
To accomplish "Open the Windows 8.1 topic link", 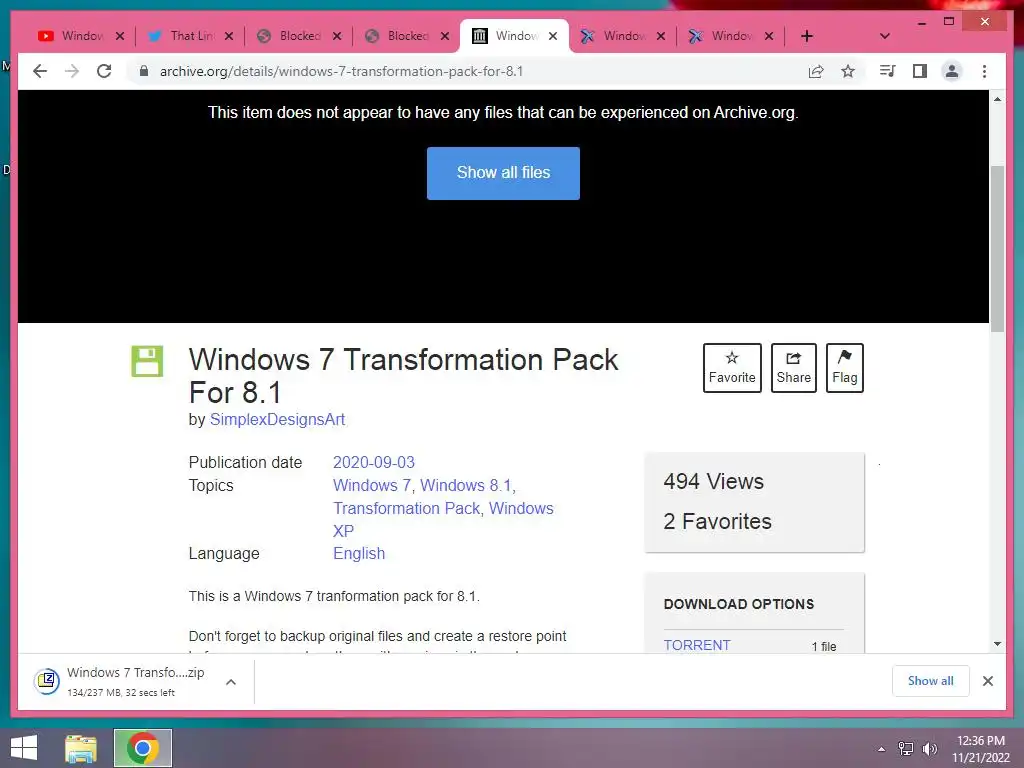I will pyautogui.click(x=466, y=485).
